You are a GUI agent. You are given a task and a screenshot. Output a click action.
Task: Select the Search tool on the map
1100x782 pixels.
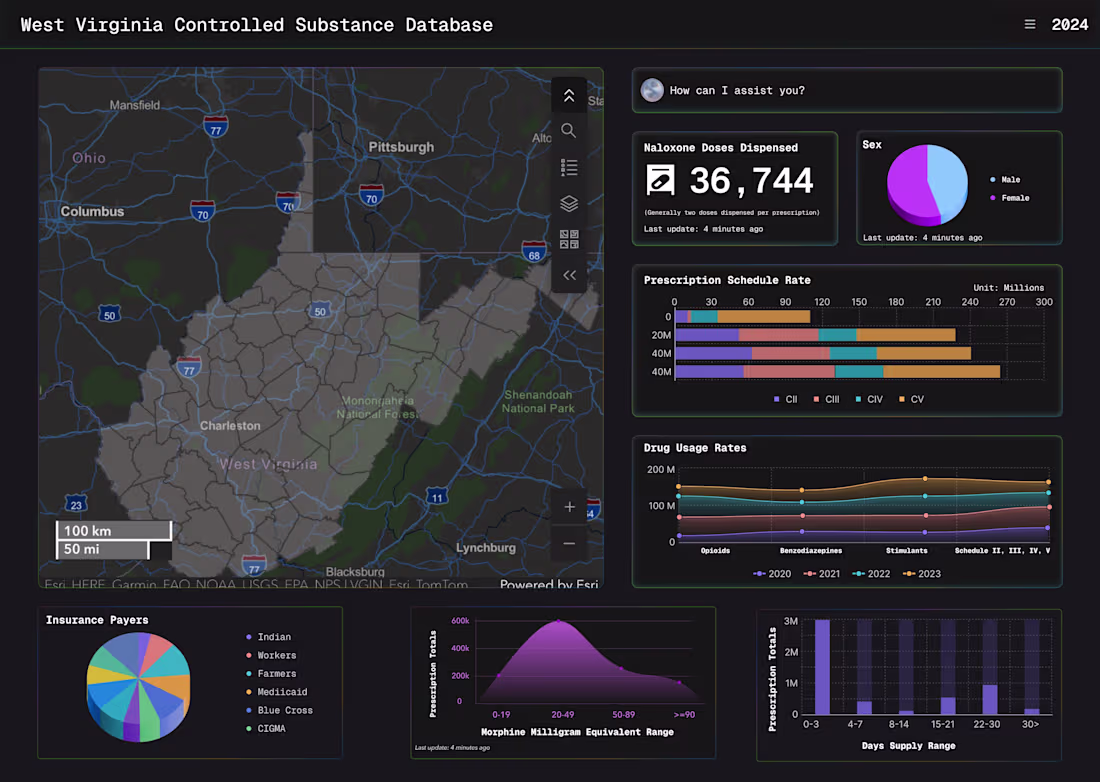click(569, 131)
